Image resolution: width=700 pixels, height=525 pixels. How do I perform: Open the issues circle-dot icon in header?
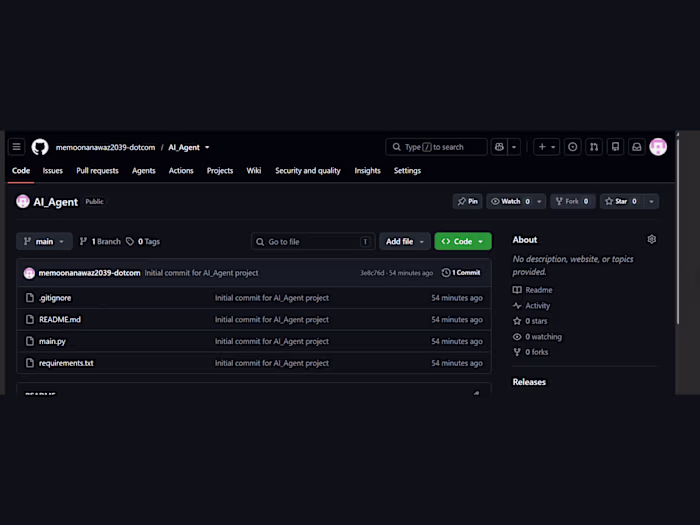572,147
